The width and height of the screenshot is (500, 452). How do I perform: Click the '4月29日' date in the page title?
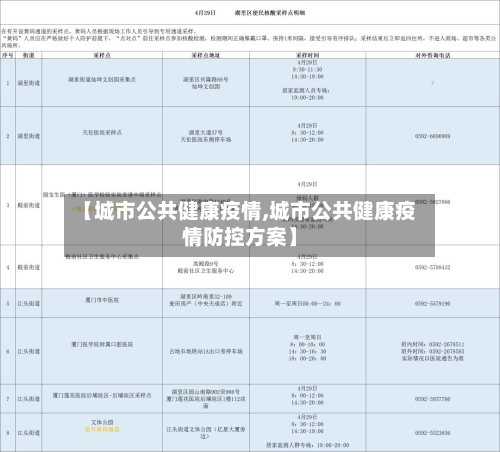(x=205, y=13)
